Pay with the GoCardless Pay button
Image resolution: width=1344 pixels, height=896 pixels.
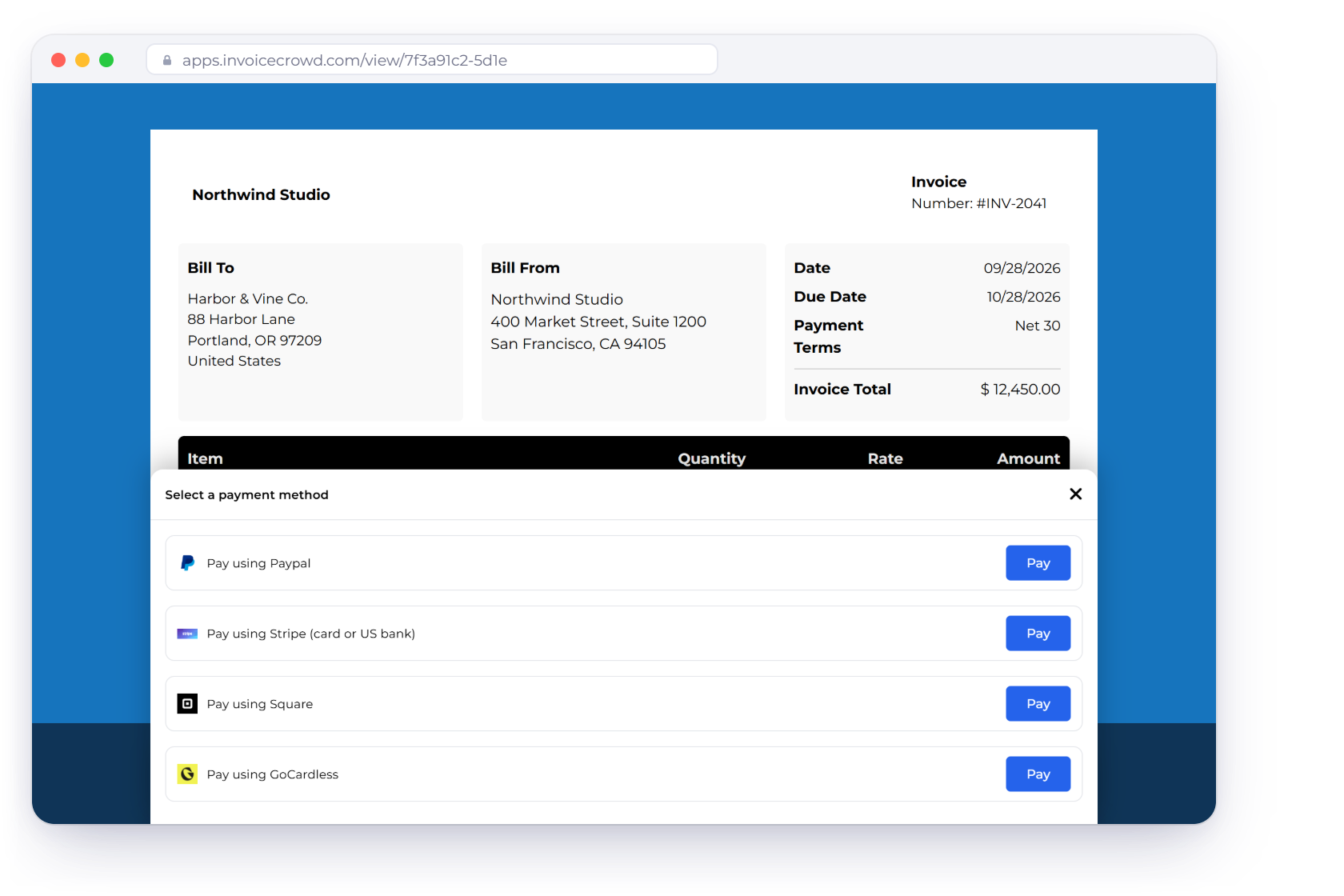[x=1038, y=774]
